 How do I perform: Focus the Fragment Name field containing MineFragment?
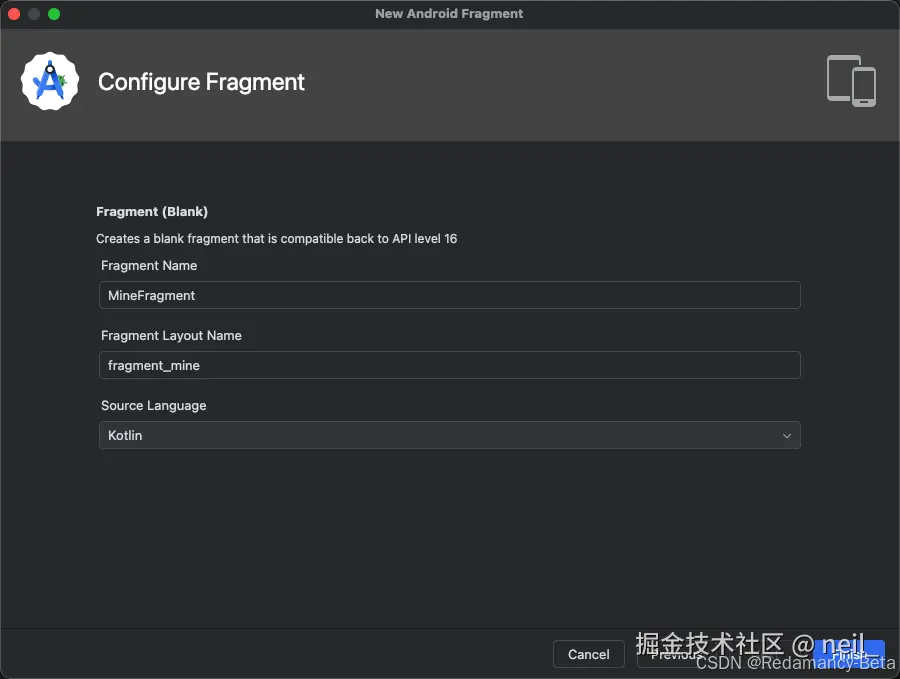point(450,295)
